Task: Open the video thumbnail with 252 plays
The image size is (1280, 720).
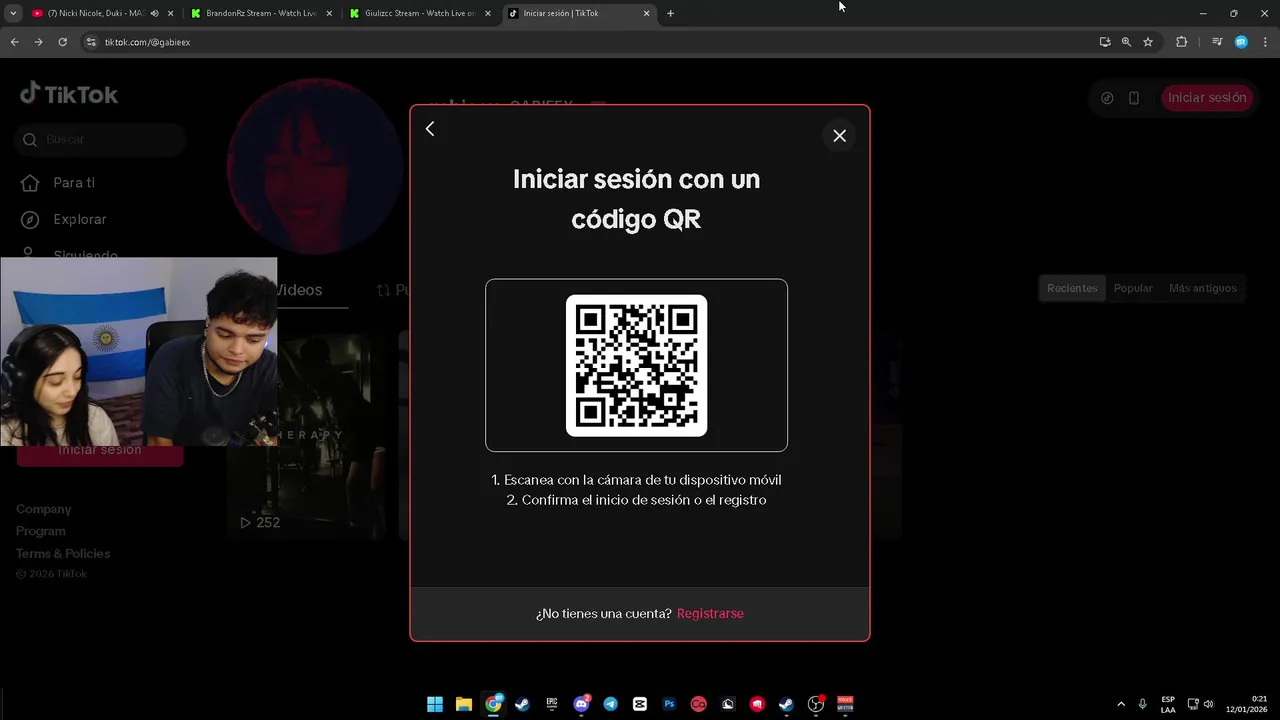Action: (306, 437)
